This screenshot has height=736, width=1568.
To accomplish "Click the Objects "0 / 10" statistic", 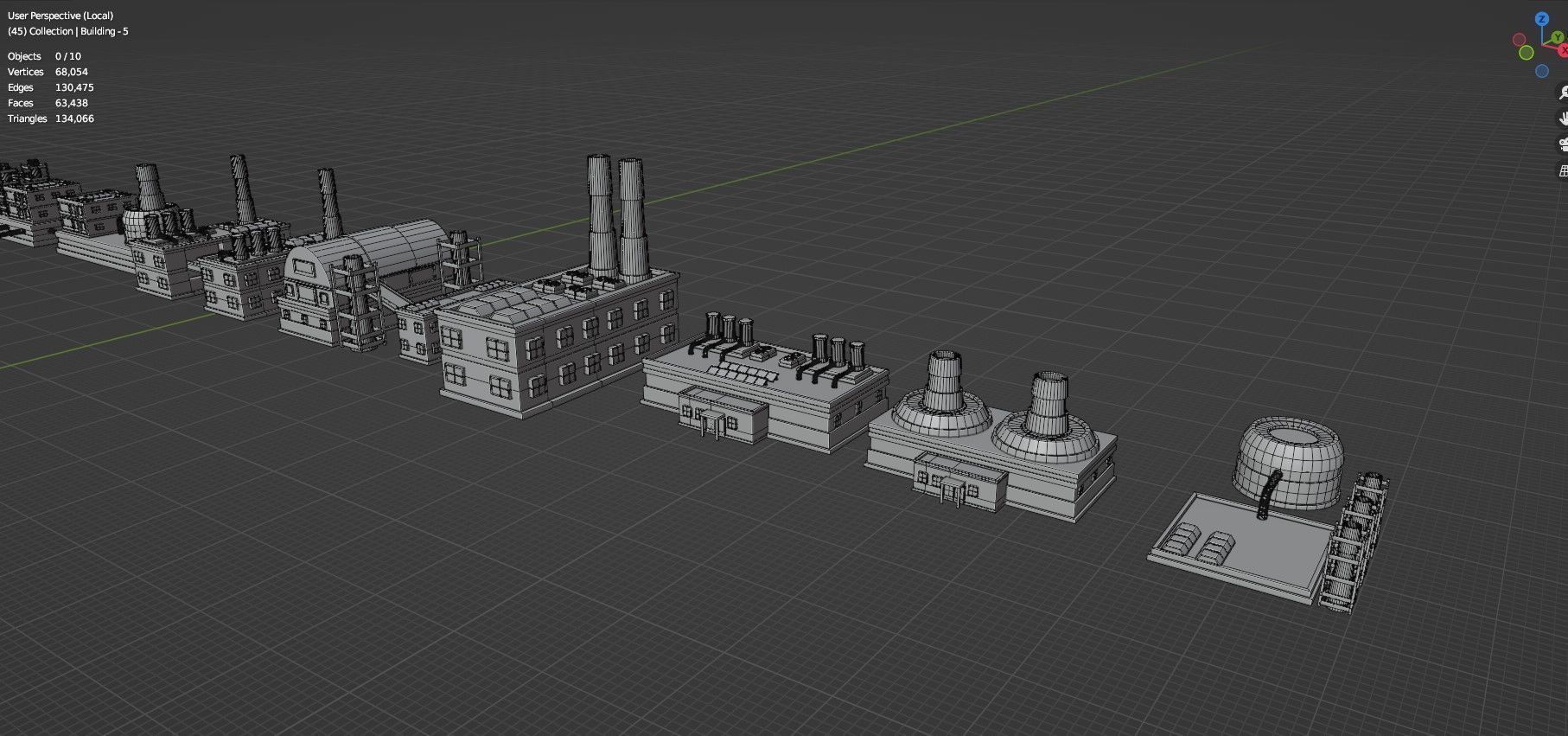I will click(68, 56).
